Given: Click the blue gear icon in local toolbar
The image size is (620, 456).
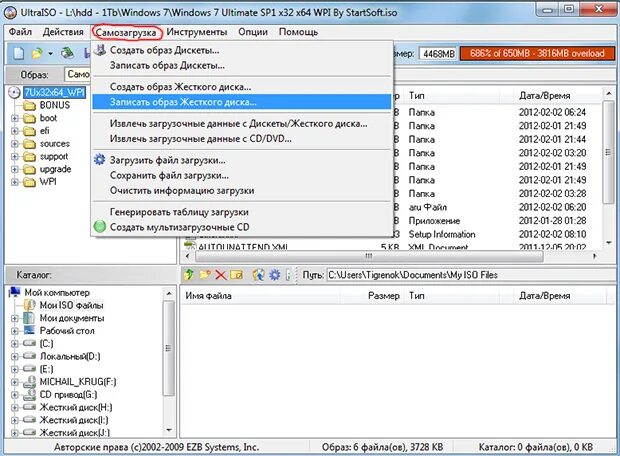Looking at the screenshot, I should 274,274.
